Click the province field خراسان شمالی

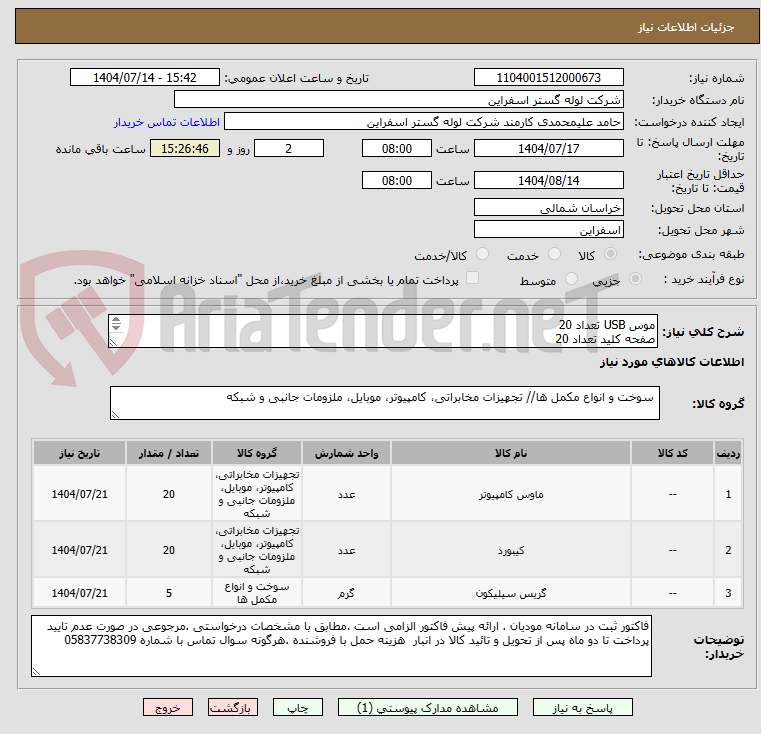click(x=548, y=208)
